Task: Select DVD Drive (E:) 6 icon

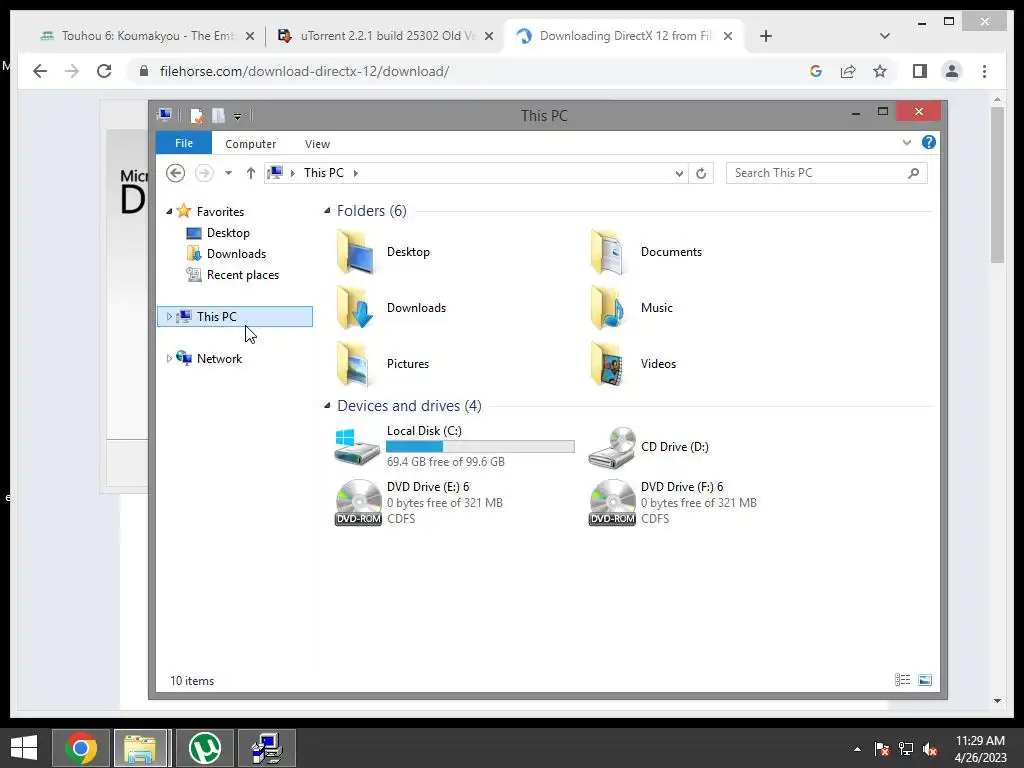Action: [358, 503]
